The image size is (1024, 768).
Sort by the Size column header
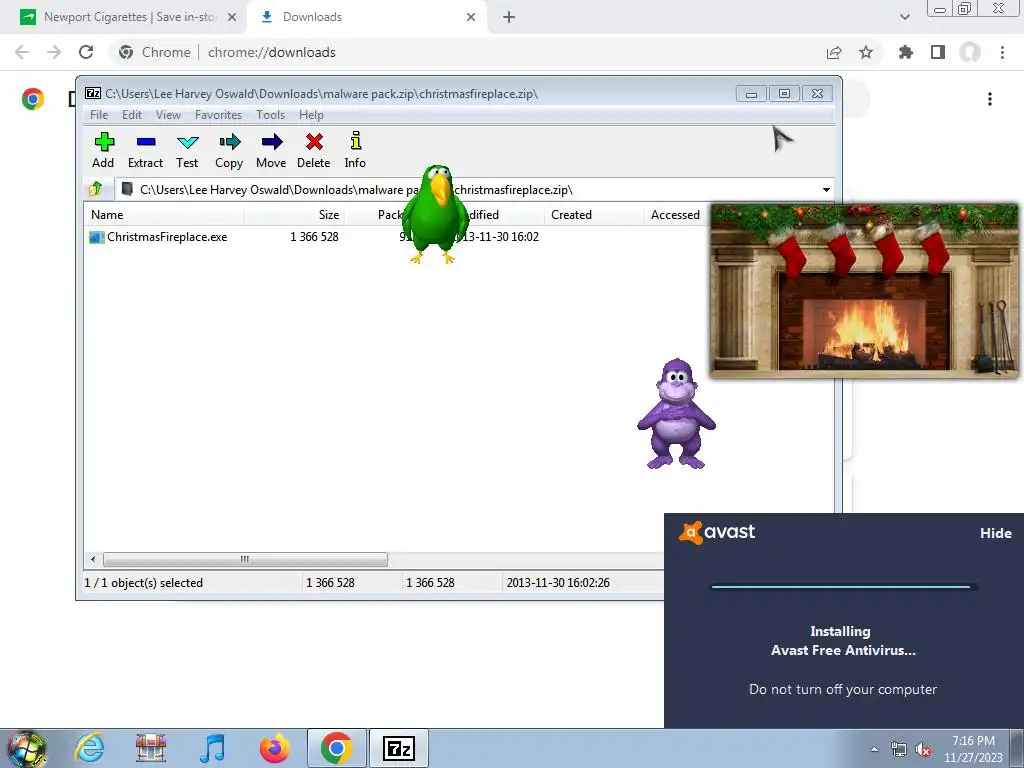[x=294, y=215]
